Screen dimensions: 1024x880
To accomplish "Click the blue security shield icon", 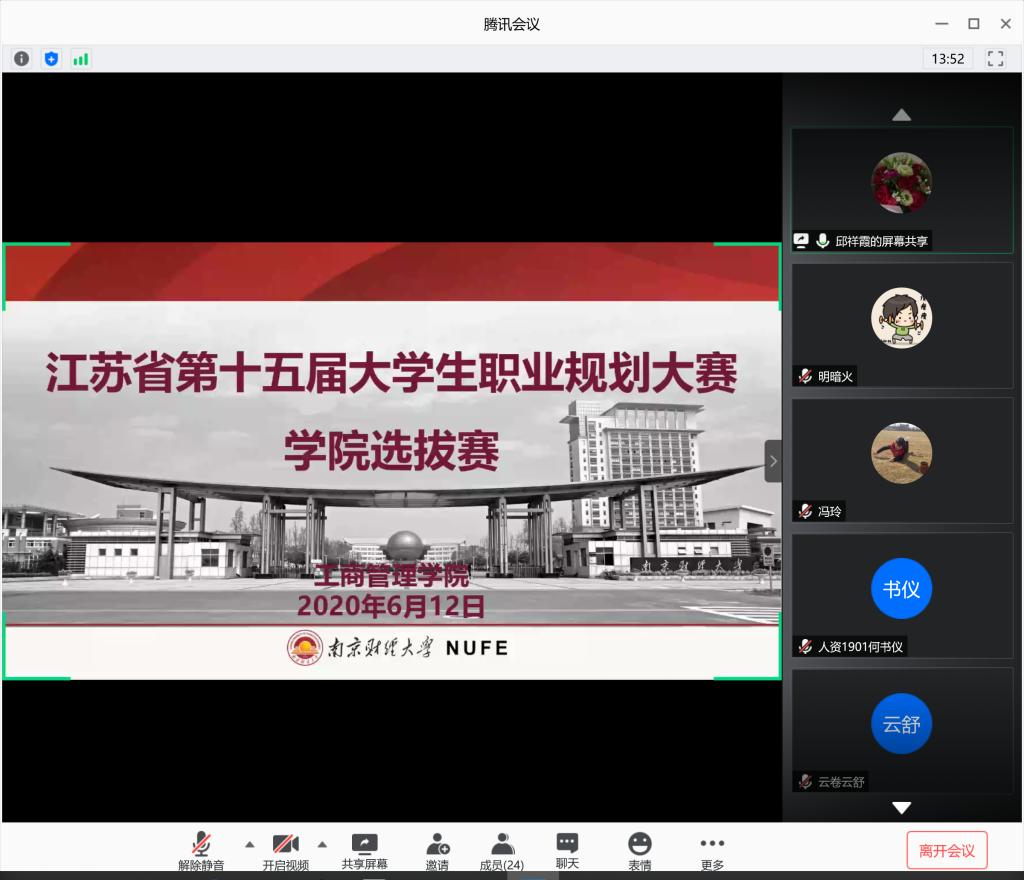I will pyautogui.click(x=51, y=59).
